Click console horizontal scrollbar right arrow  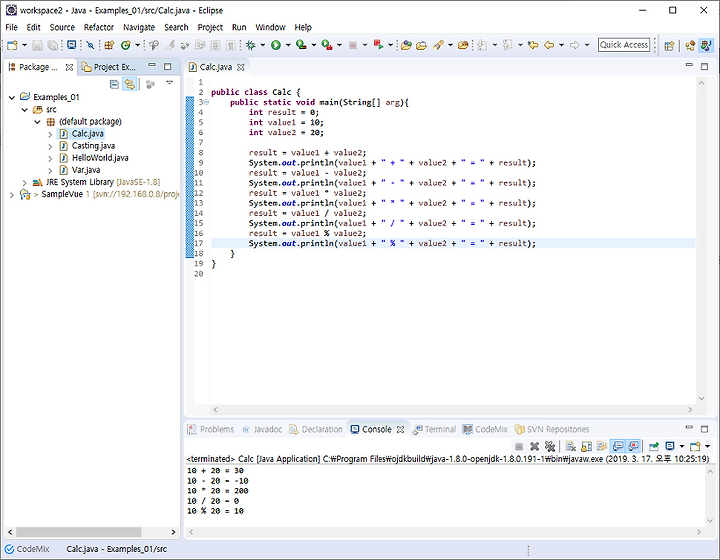point(699,532)
